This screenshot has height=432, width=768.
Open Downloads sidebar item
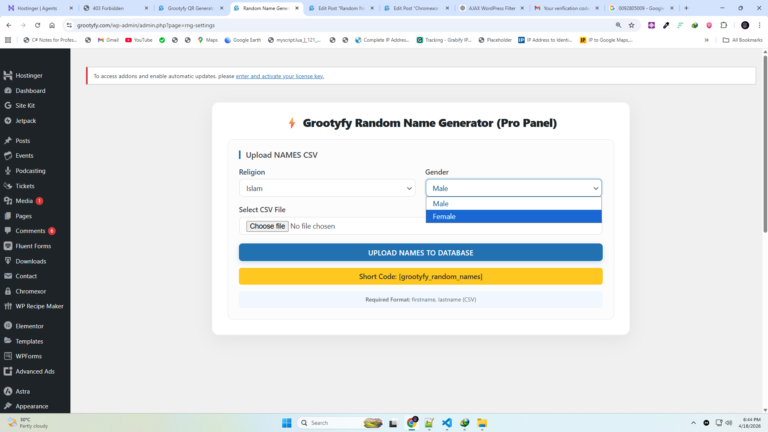click(30, 261)
